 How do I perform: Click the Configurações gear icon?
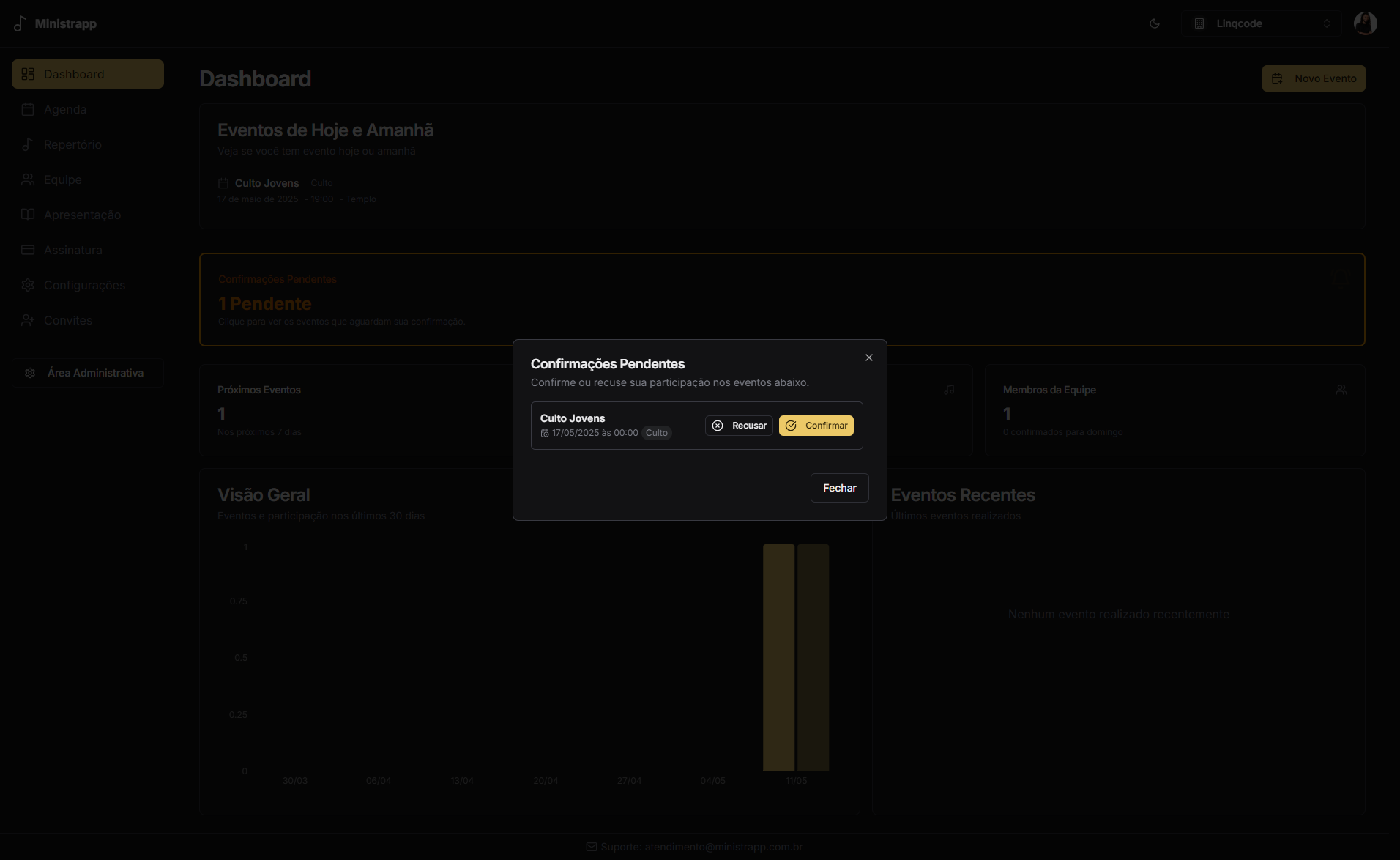(28, 285)
